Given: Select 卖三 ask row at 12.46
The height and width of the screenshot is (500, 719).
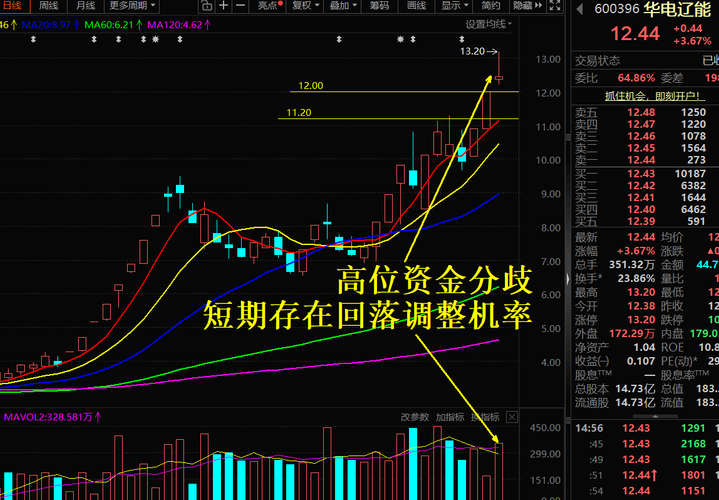Looking at the screenshot, I should [x=645, y=136].
